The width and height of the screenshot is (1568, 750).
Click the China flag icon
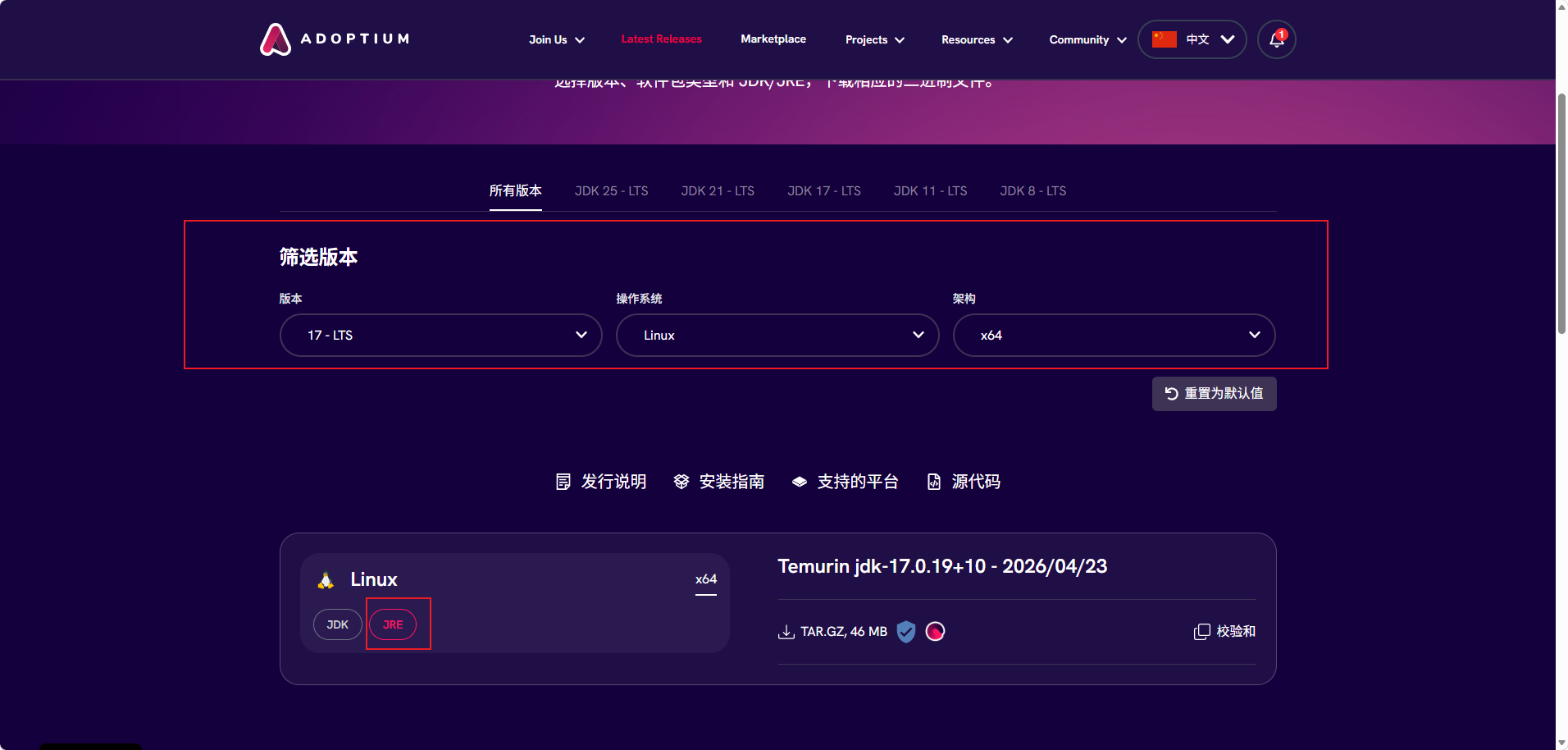[x=1165, y=39]
